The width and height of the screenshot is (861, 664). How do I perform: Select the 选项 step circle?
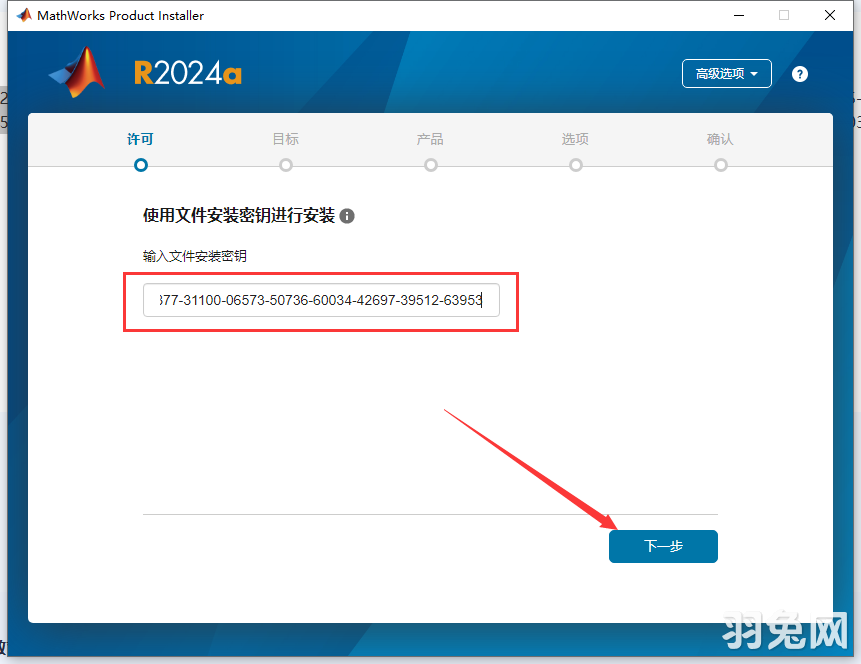click(575, 165)
